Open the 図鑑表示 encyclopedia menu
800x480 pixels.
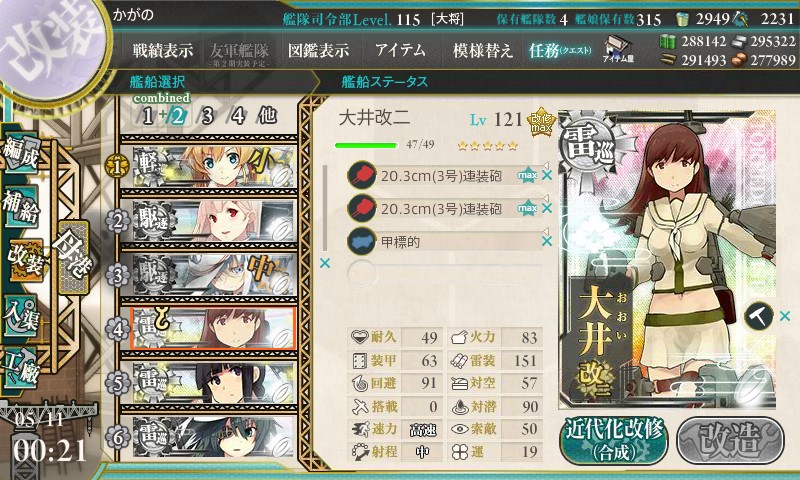coord(318,50)
